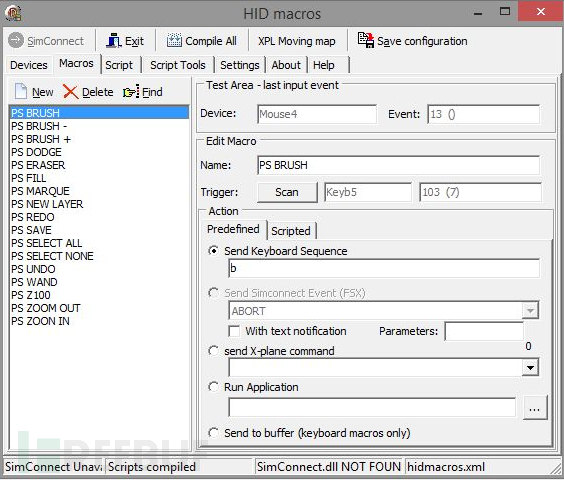The image size is (564, 480).
Task: Click the macro Name input field
Action: [399, 165]
